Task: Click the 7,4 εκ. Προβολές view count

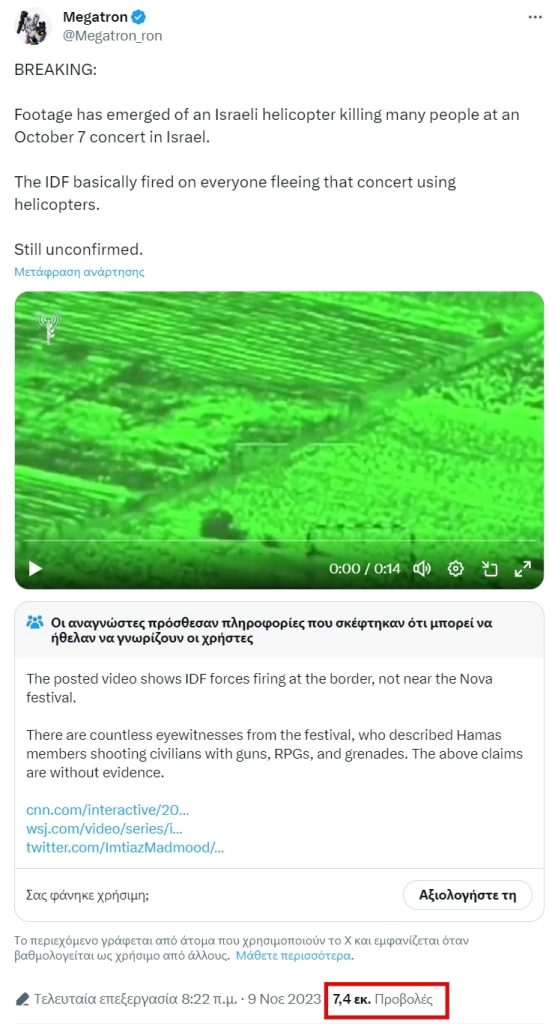Action: 382,999
